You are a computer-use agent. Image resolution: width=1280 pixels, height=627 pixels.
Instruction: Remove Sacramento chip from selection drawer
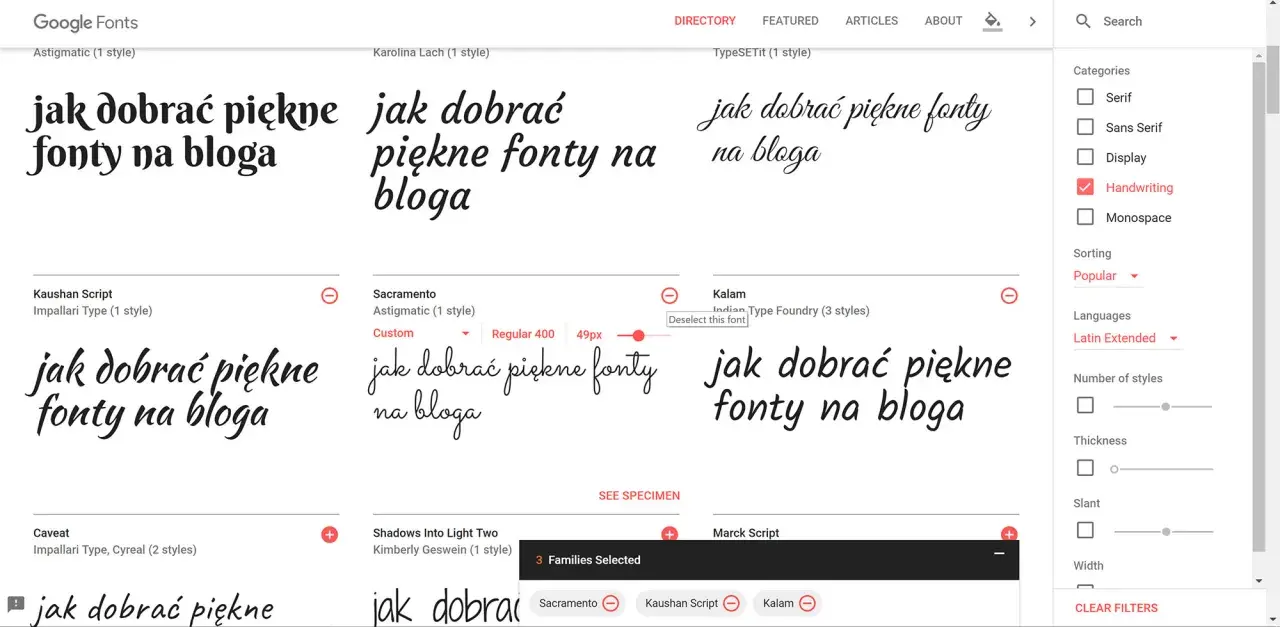click(610, 603)
